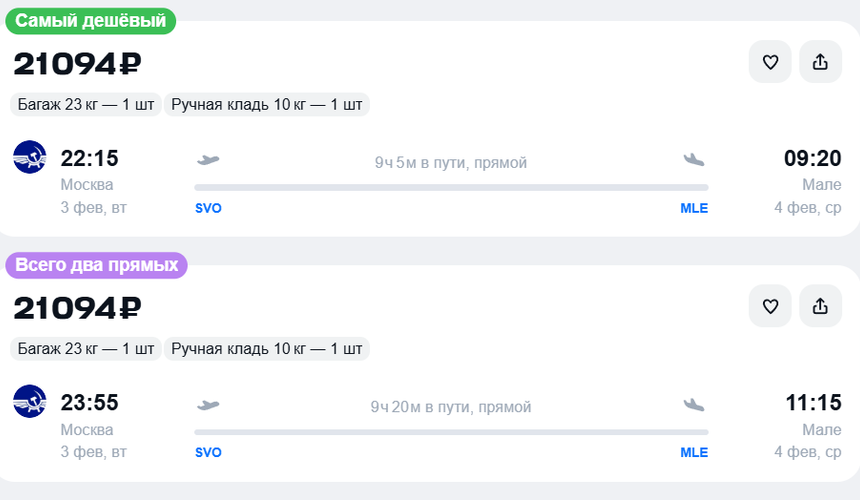Click MLE airport code on second ticket
860x500 pixels.
pos(694,453)
